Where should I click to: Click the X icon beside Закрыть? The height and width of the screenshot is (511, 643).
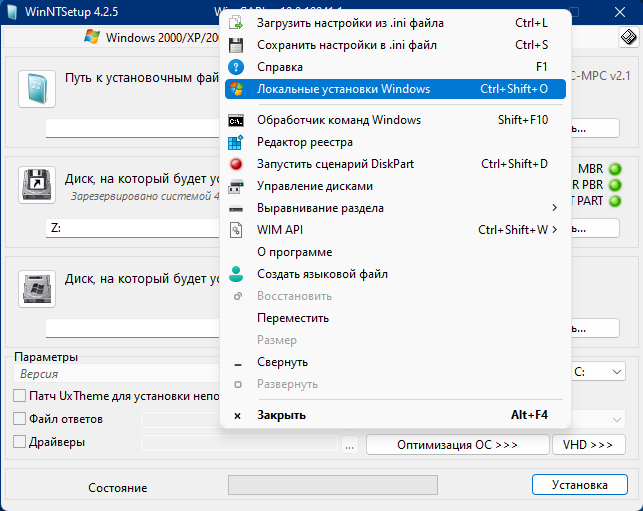(x=237, y=416)
